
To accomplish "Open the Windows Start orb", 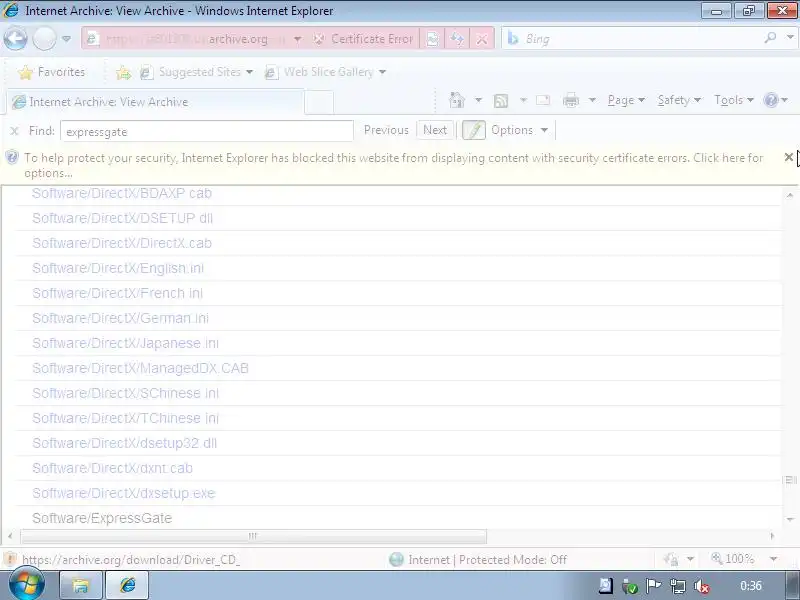I will [27, 585].
